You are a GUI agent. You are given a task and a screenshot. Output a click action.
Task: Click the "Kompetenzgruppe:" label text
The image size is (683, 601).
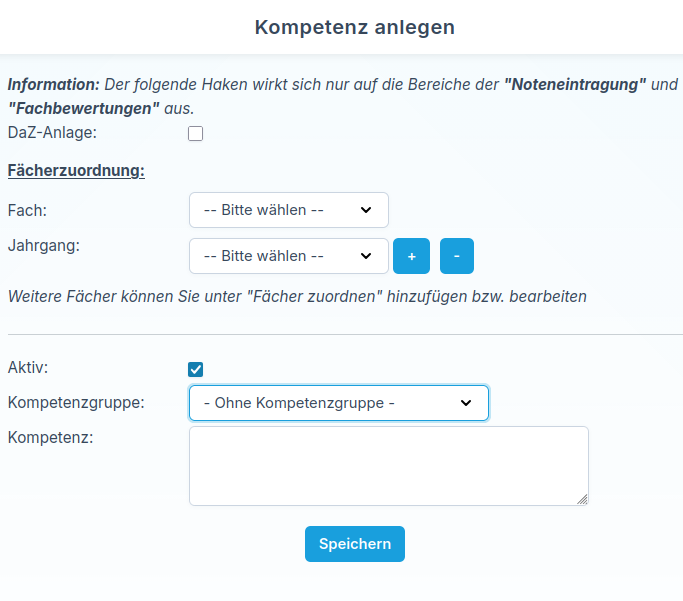[76, 402]
